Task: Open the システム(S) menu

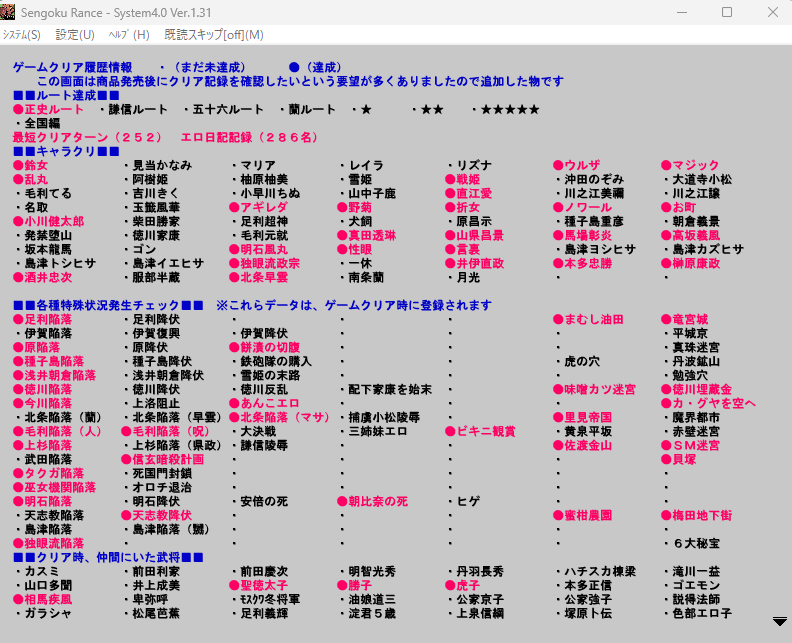Action: point(22,35)
